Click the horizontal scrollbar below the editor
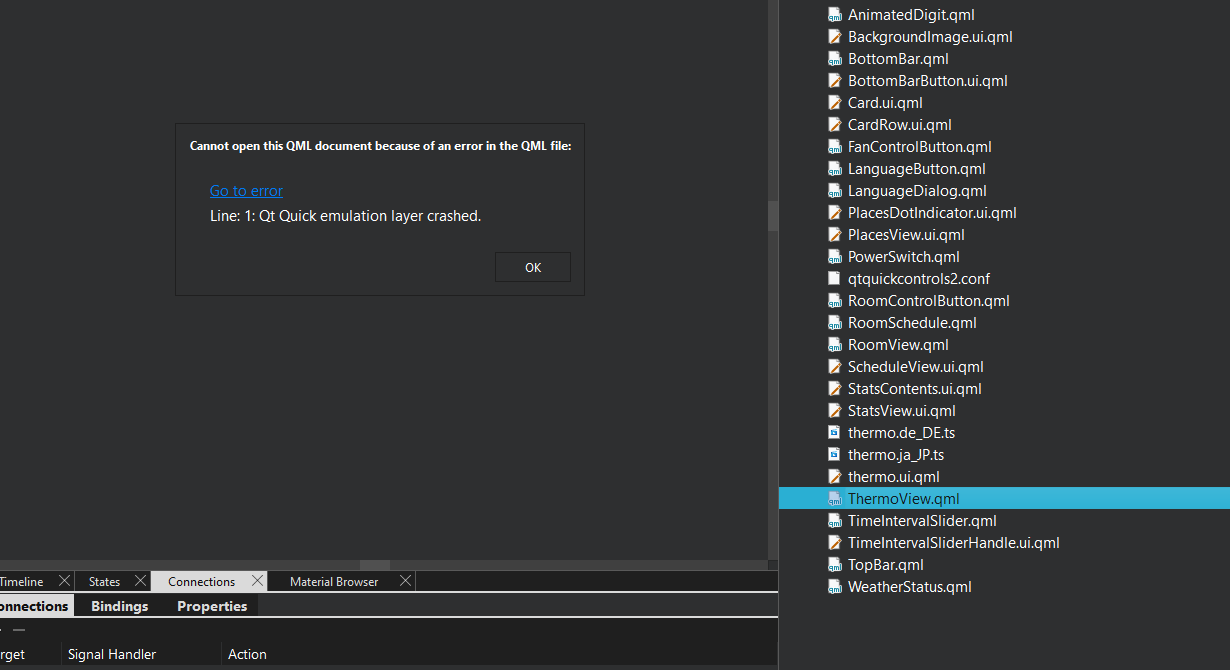 [375, 565]
